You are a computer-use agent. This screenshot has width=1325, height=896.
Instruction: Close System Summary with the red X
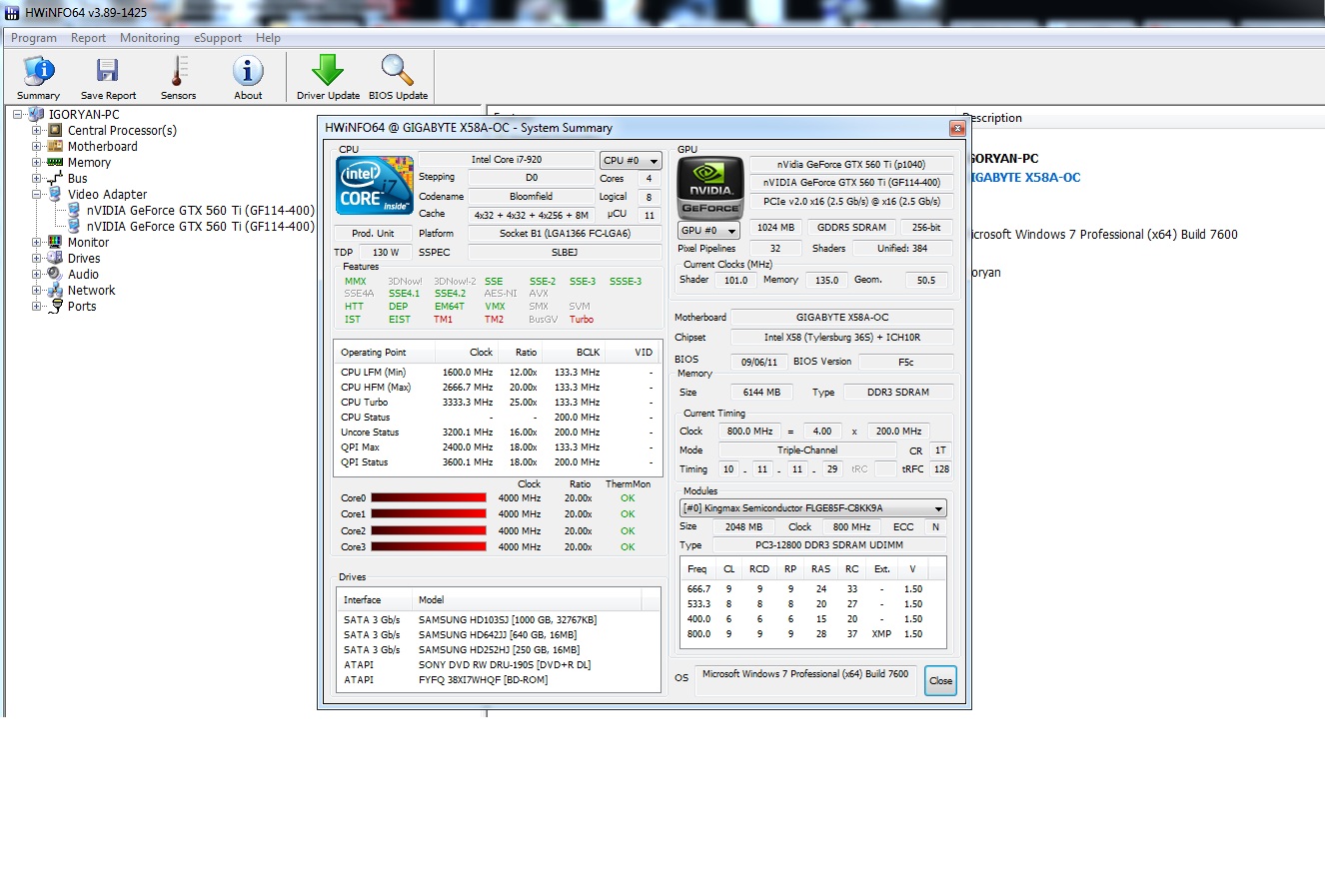tap(957, 128)
